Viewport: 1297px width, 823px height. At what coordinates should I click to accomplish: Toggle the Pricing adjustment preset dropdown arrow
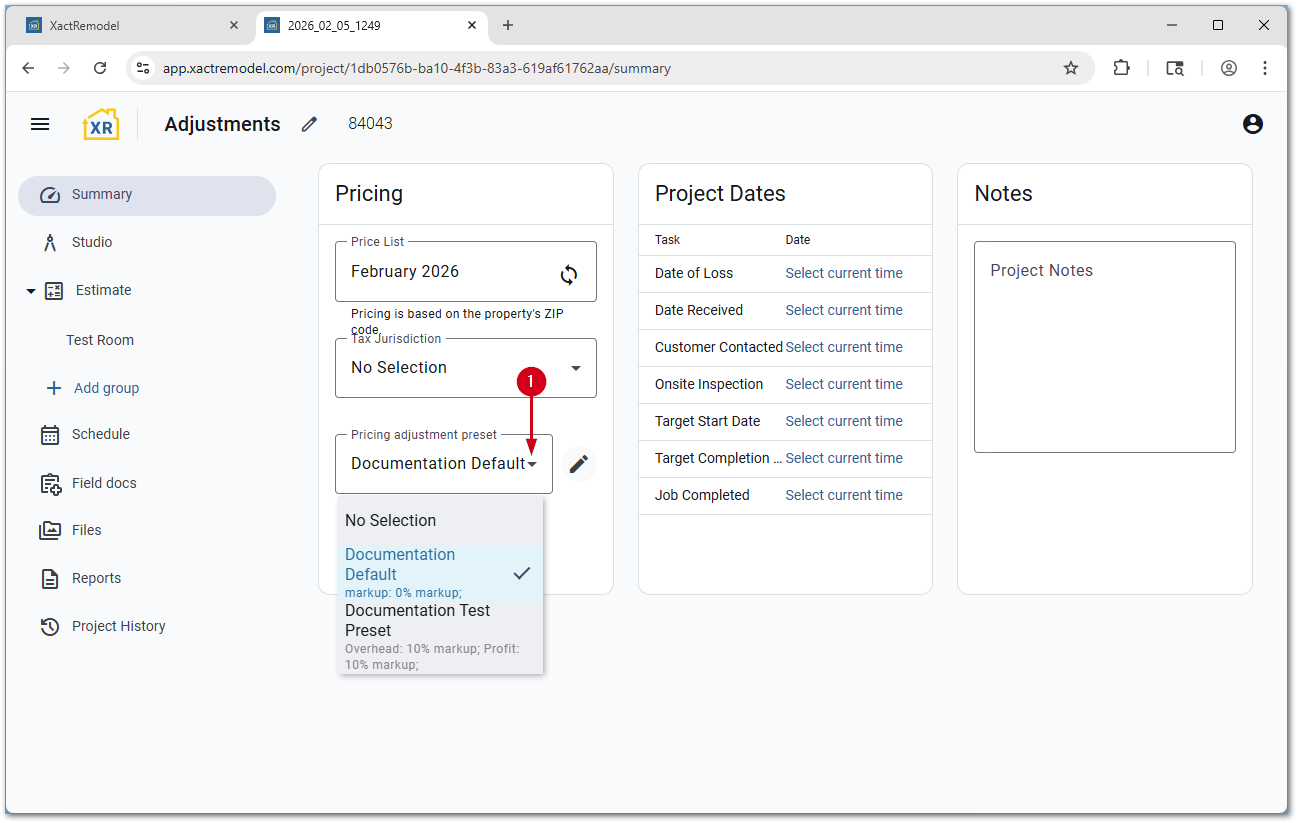click(533, 464)
